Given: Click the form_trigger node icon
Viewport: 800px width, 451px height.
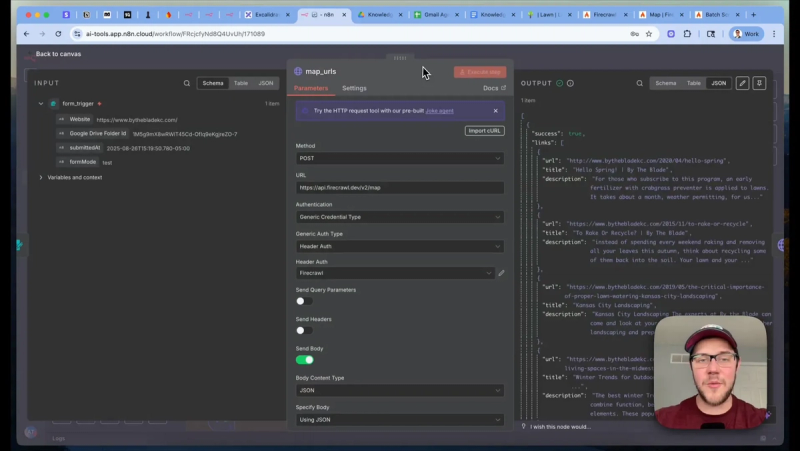Looking at the screenshot, I should tap(54, 104).
